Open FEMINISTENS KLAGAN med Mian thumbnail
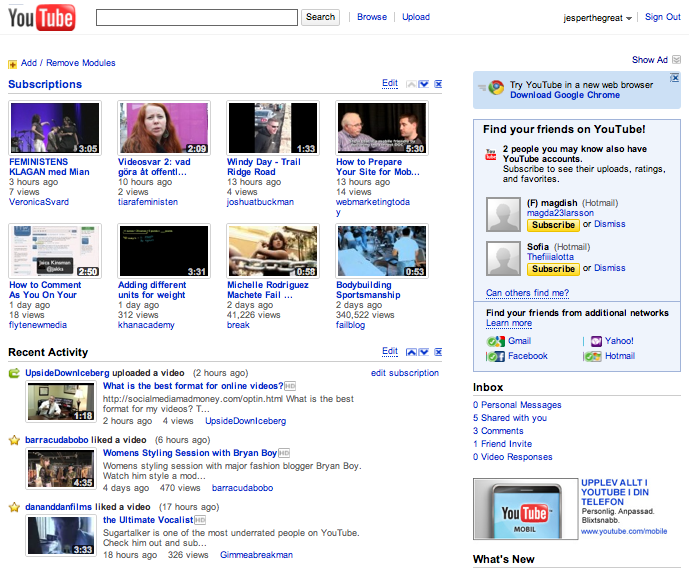 point(55,128)
